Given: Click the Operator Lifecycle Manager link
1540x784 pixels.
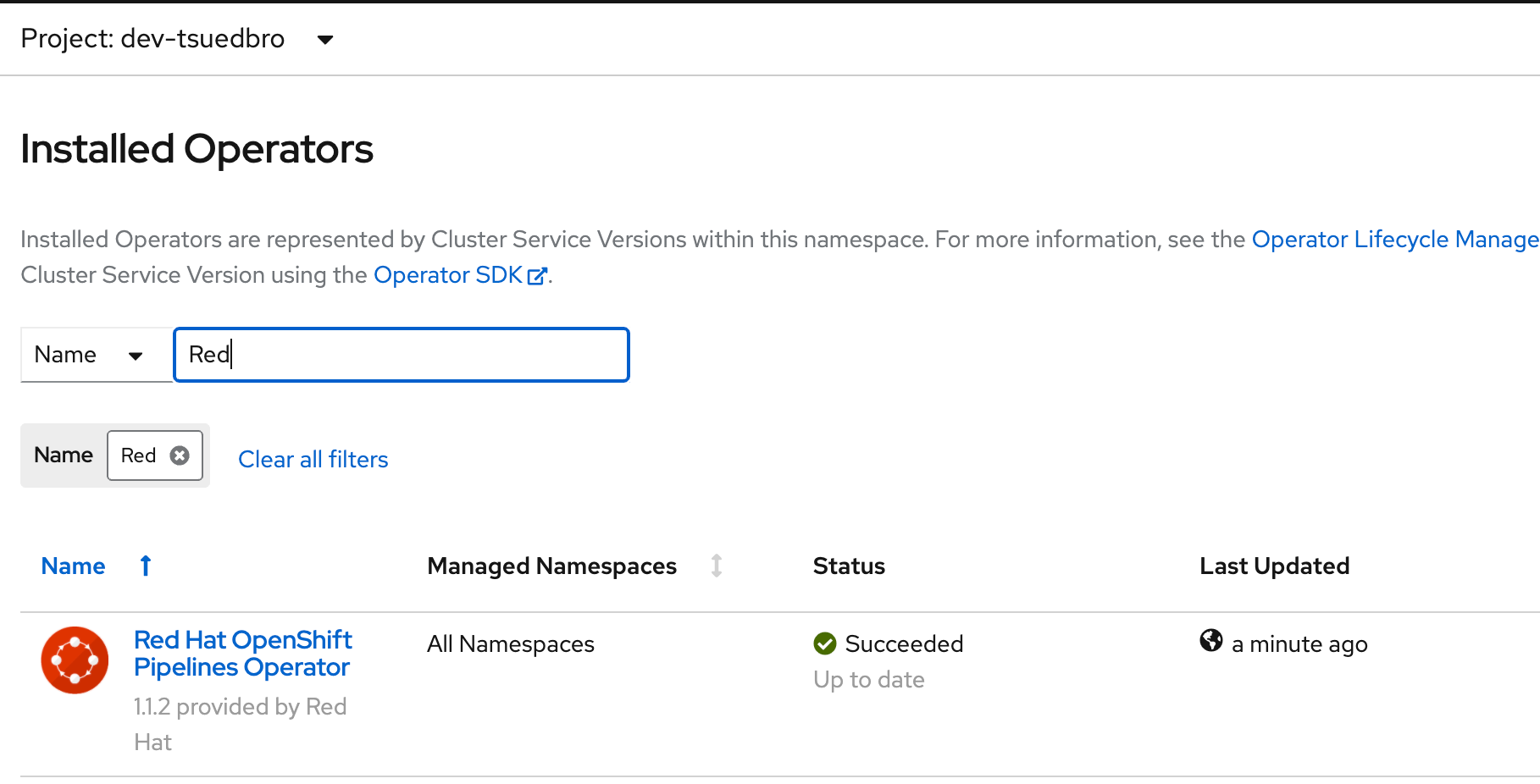Looking at the screenshot, I should click(x=1394, y=240).
